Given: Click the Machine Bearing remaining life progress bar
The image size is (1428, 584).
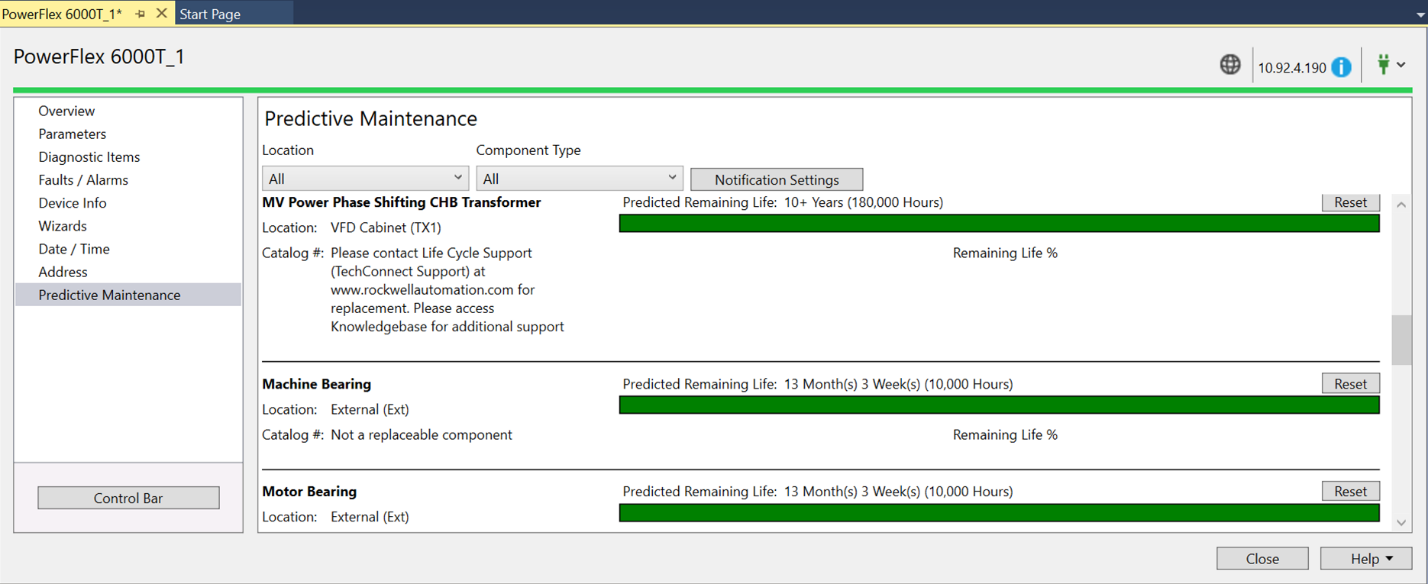Looking at the screenshot, I should click(998, 405).
